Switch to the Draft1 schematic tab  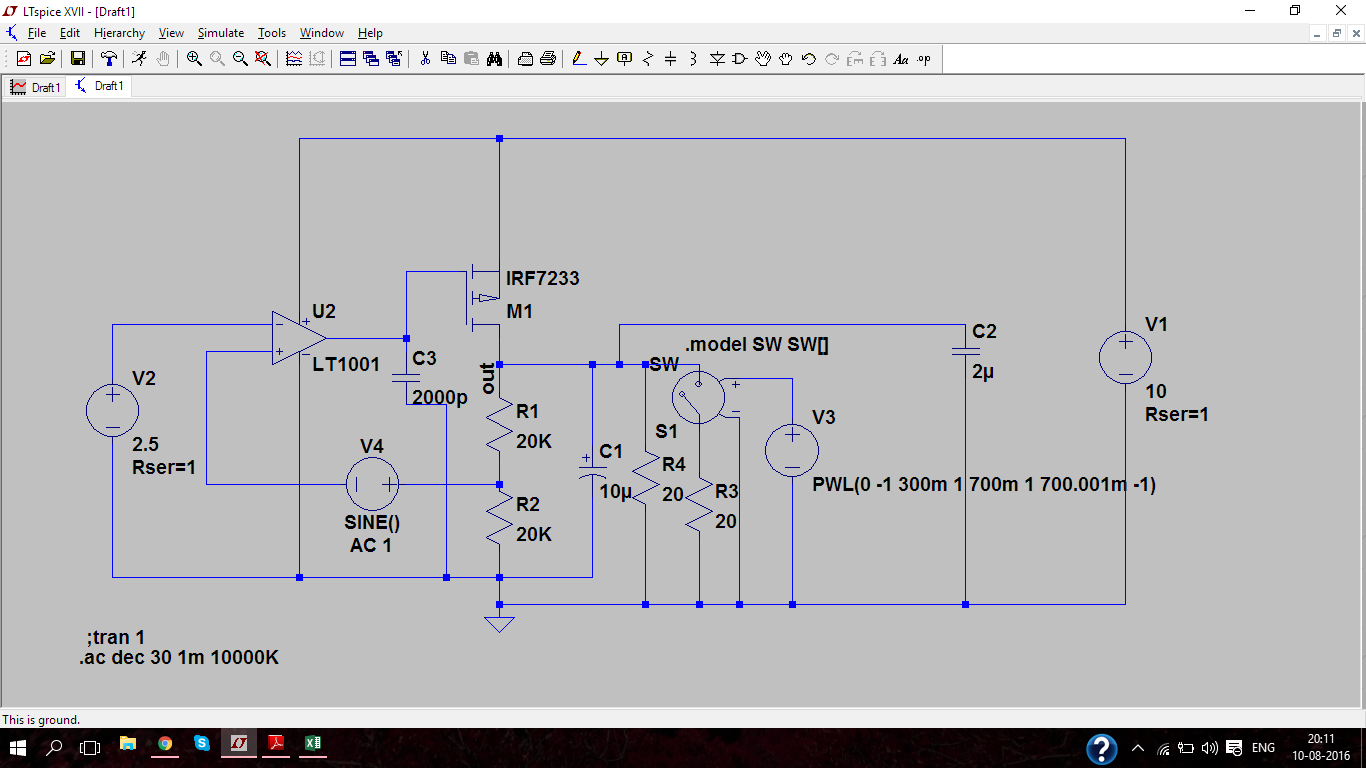[x=99, y=86]
